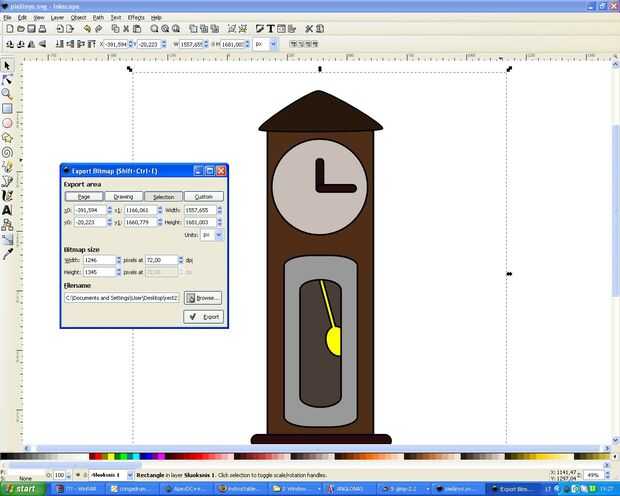Open the units dropdown in tool controls bar
Screen dimensions: 620x496
[273, 44]
